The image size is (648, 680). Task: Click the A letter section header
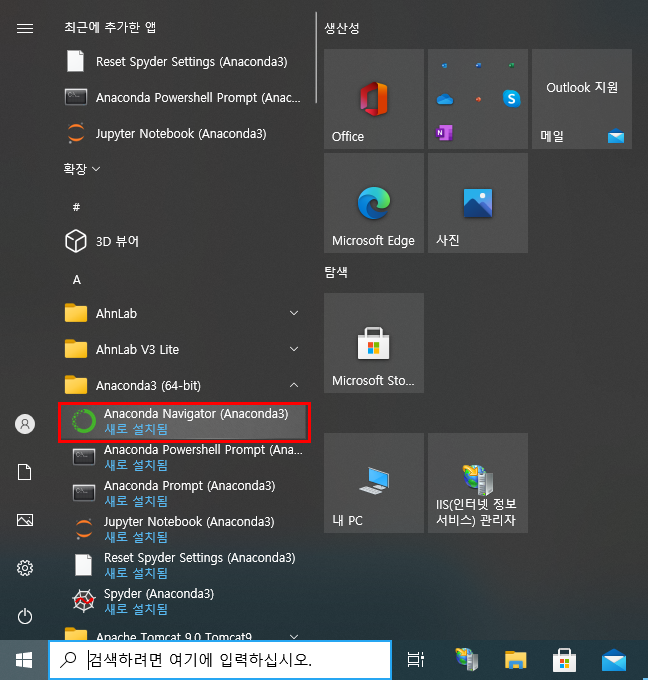(77, 280)
